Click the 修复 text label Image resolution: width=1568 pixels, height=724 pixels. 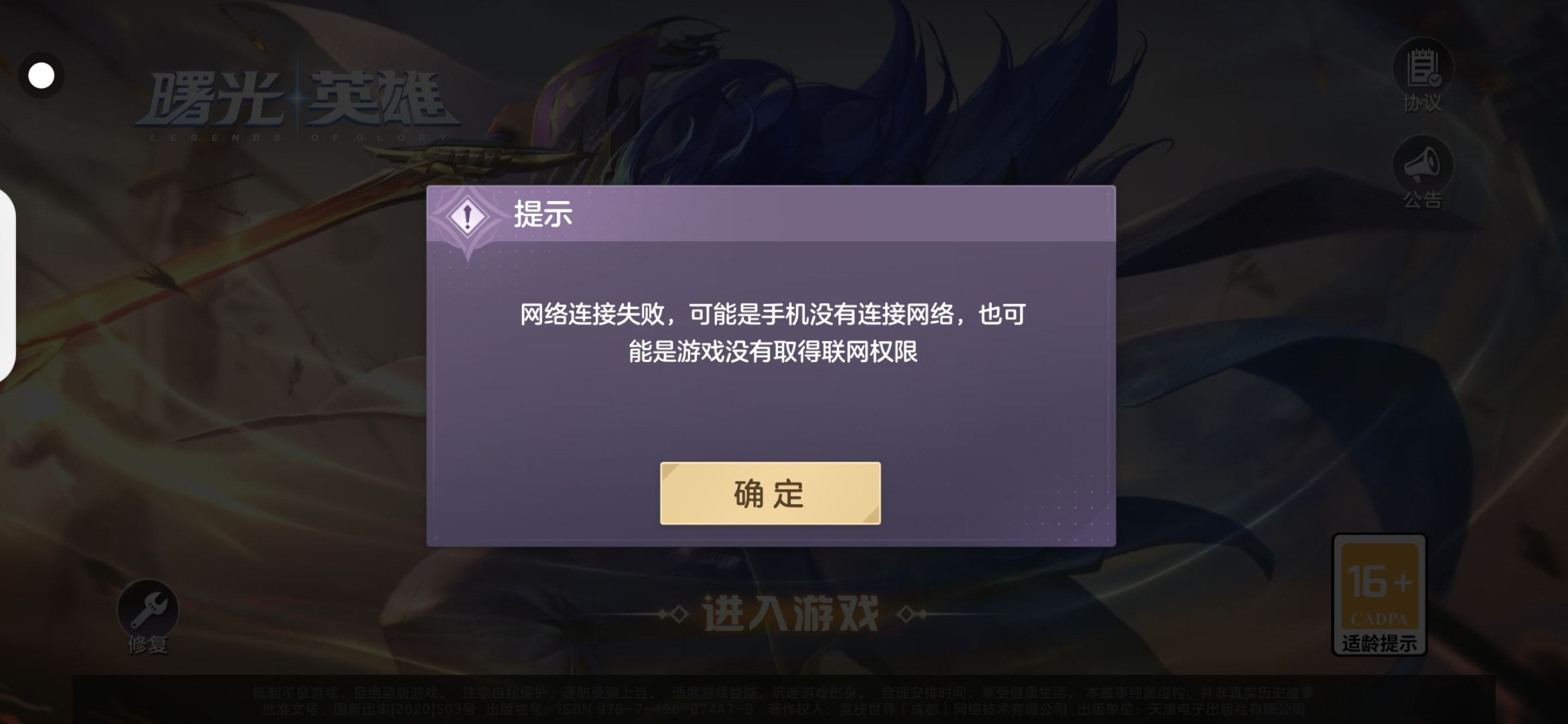click(148, 645)
